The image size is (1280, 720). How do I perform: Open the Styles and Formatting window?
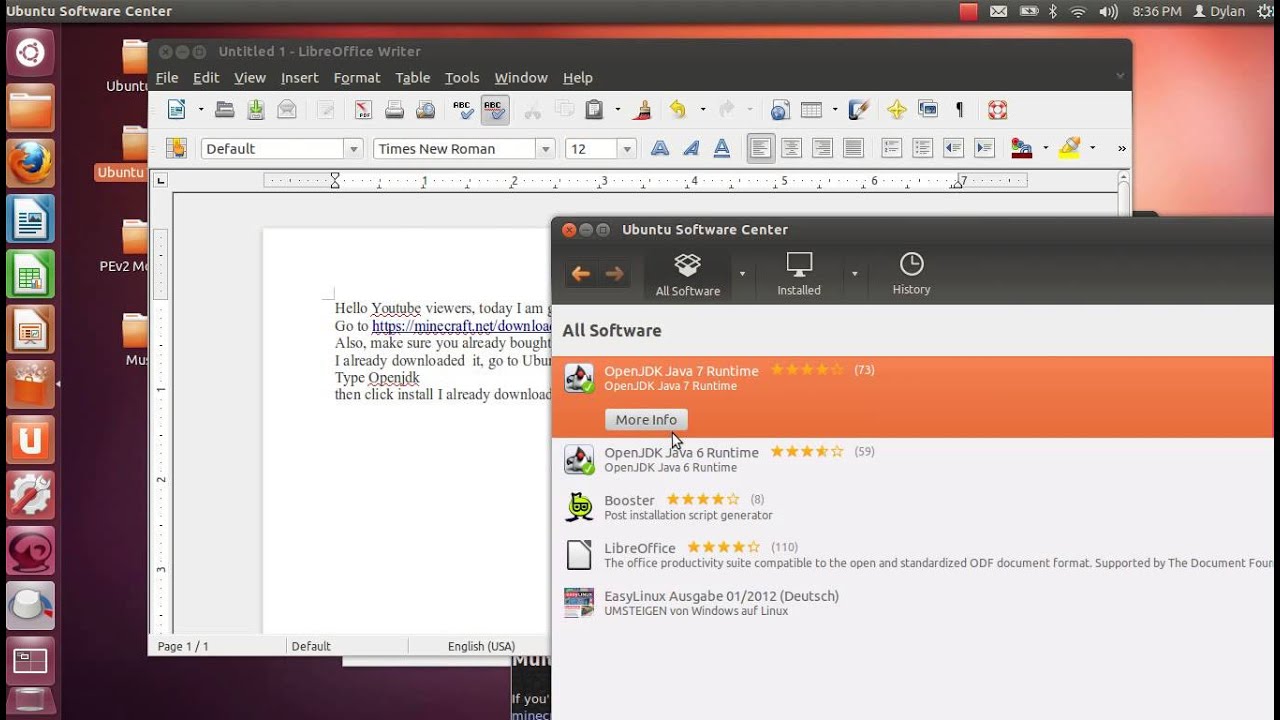[177, 148]
